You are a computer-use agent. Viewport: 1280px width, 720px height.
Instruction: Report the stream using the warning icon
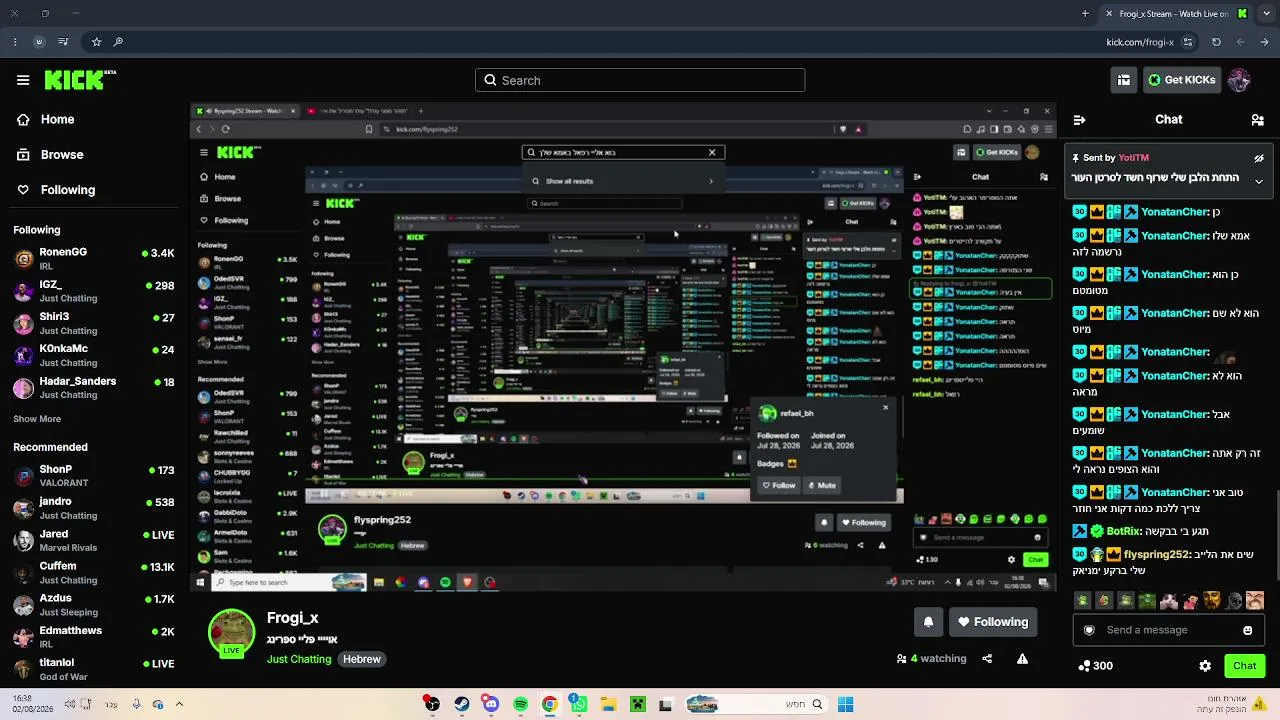coord(1022,659)
